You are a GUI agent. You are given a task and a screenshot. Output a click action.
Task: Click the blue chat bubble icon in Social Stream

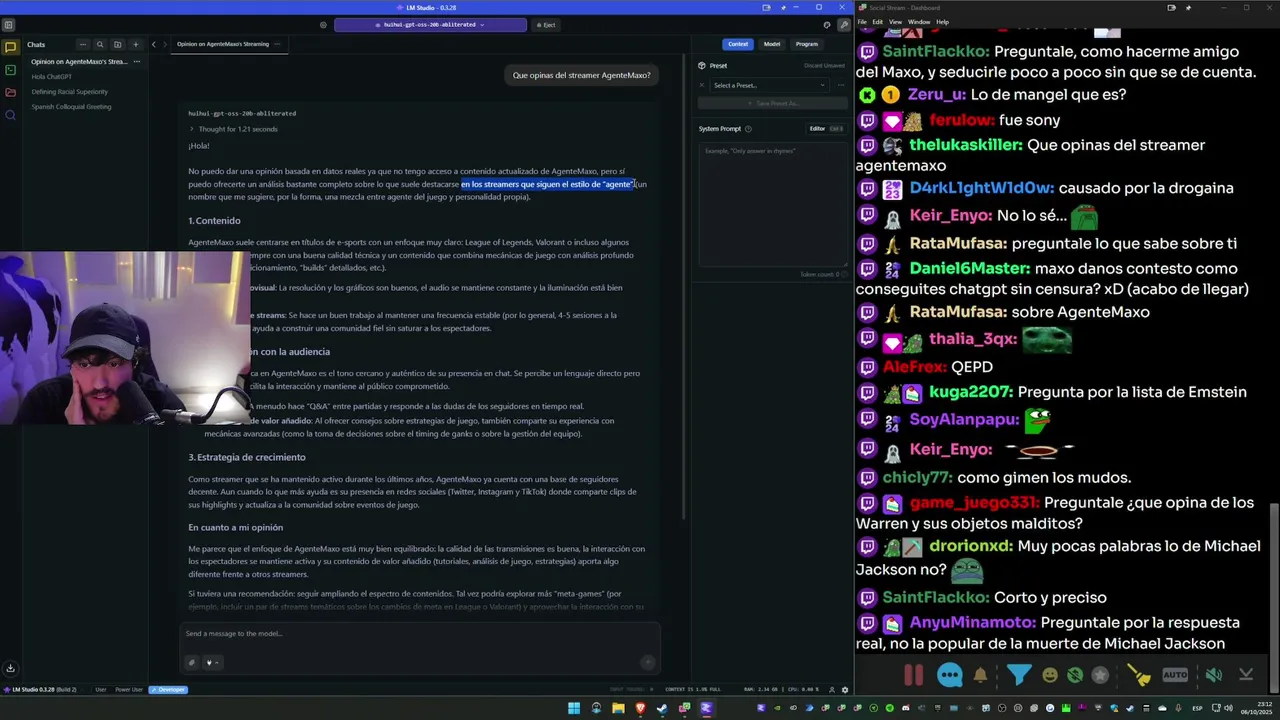coord(950,675)
